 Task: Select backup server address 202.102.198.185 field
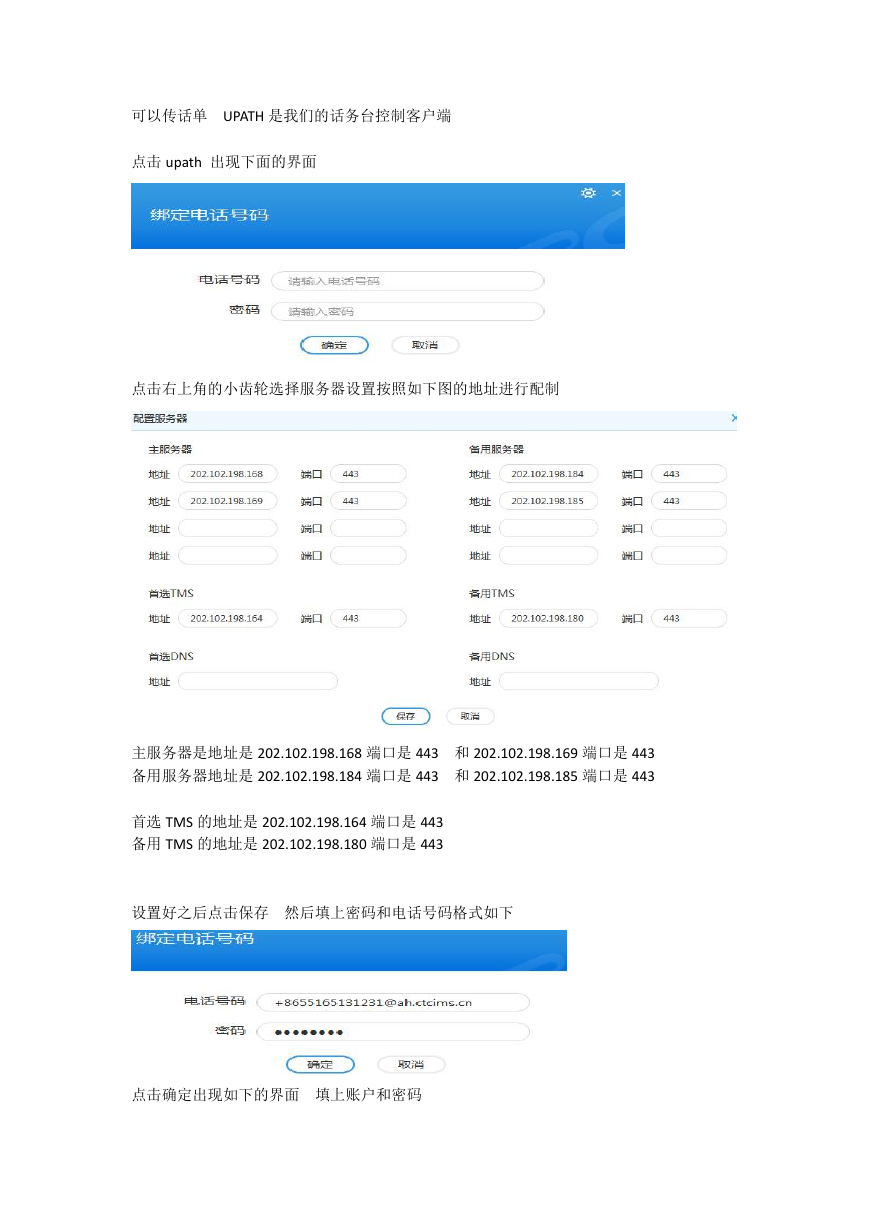pyautogui.click(x=549, y=501)
